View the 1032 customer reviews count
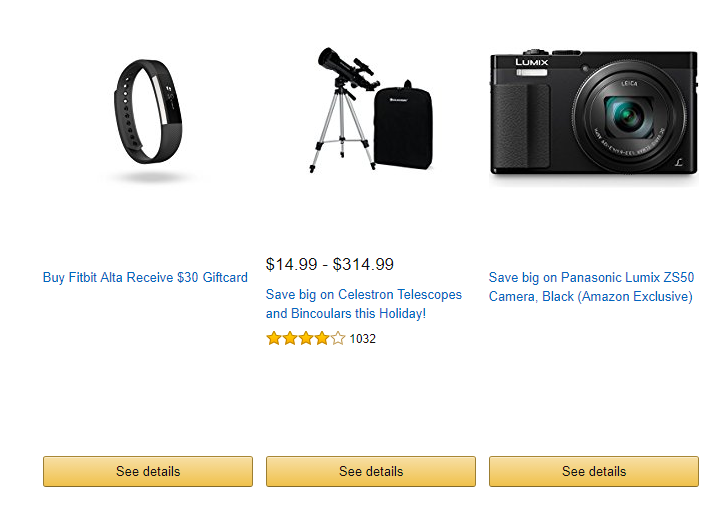This screenshot has height=507, width=720. point(362,339)
